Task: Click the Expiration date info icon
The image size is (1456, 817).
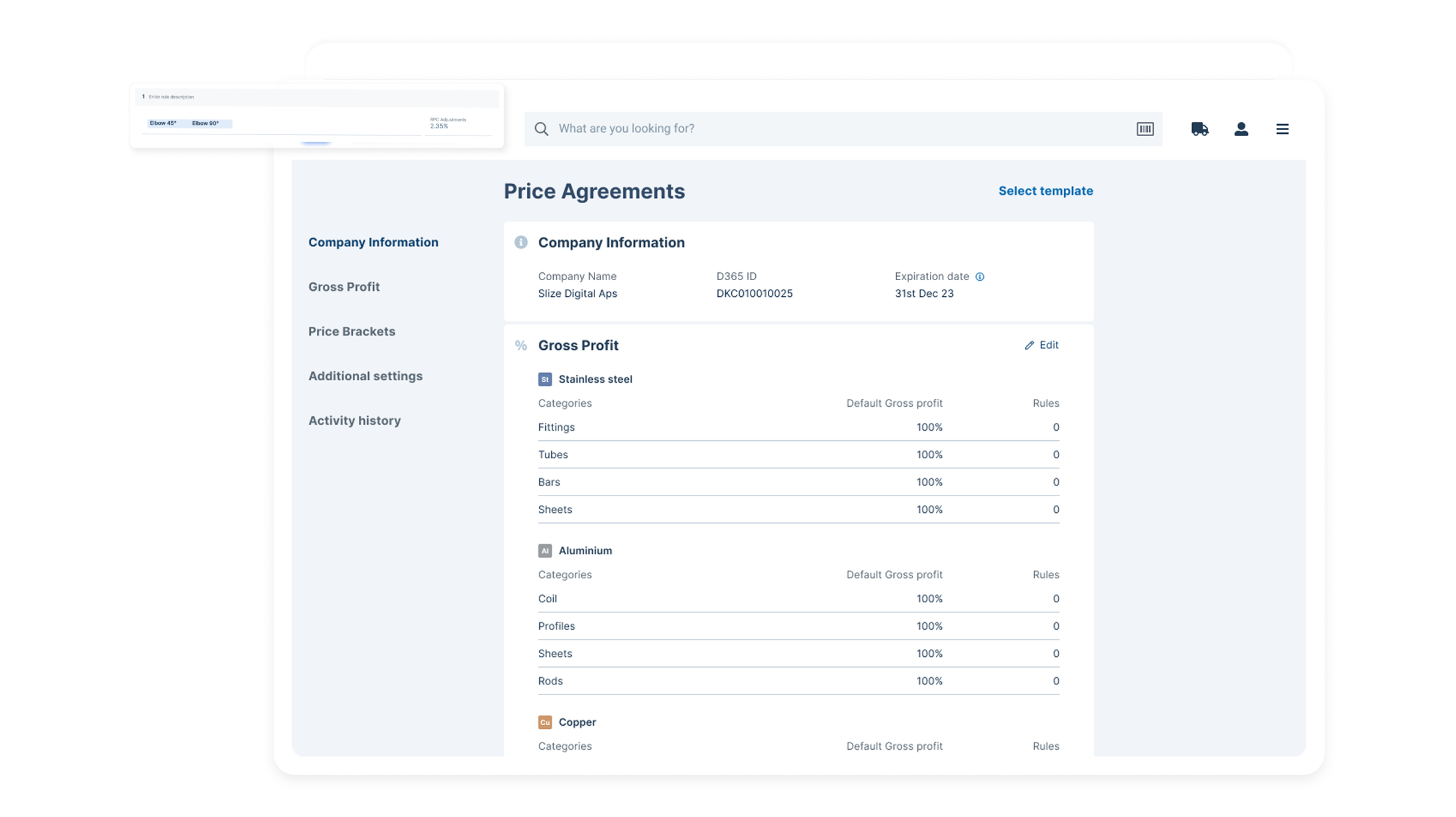Action: (980, 277)
